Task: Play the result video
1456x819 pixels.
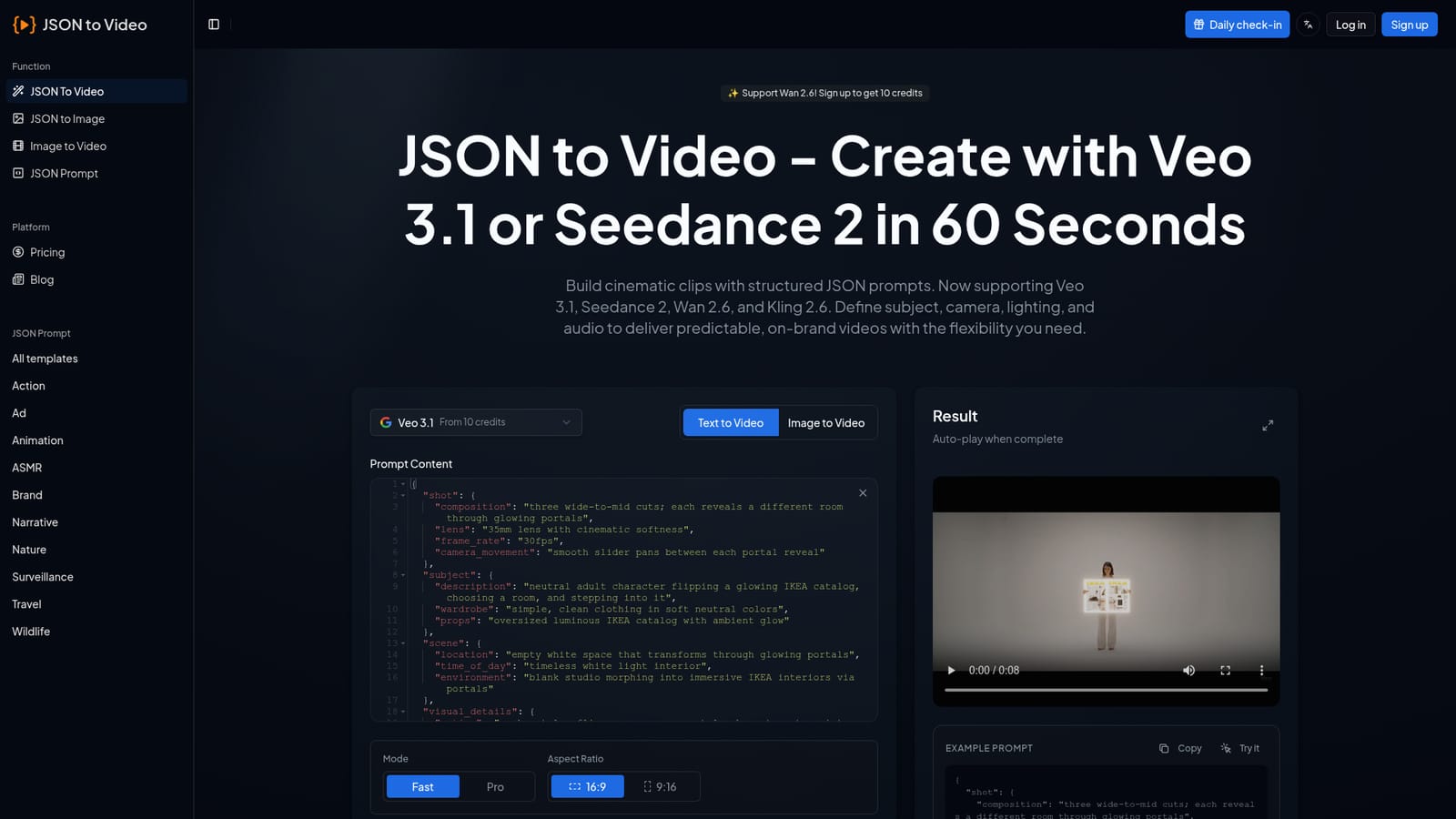Action: click(951, 671)
